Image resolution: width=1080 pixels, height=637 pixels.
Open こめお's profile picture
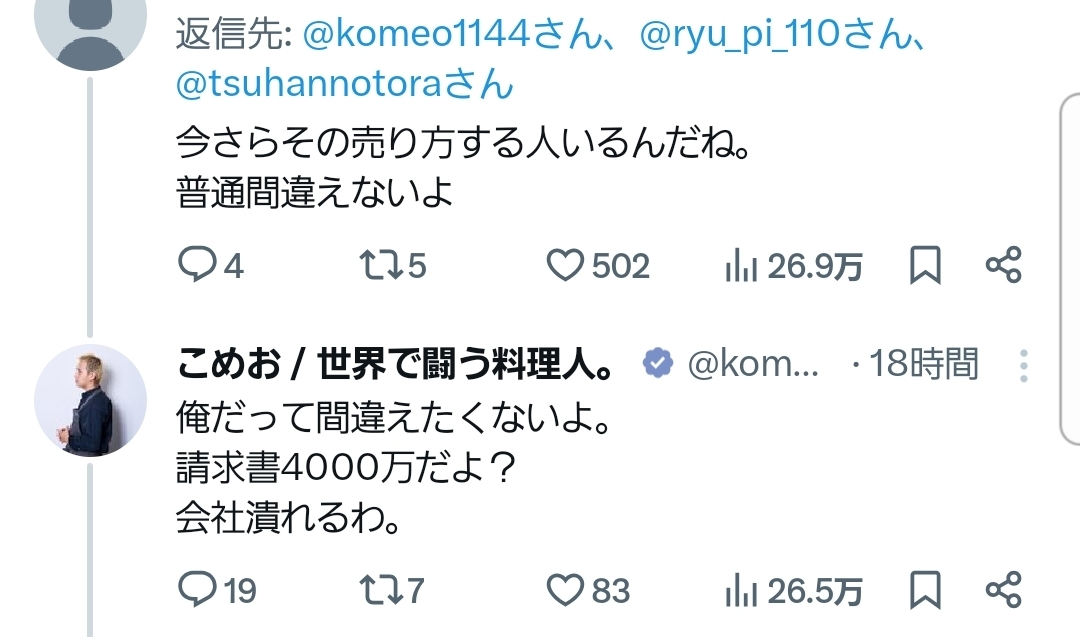pyautogui.click(x=90, y=400)
